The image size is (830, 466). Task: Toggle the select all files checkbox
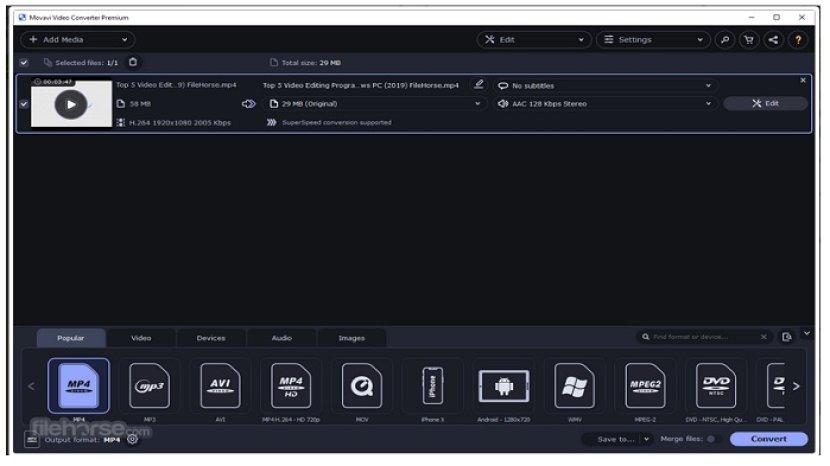tap(24, 63)
